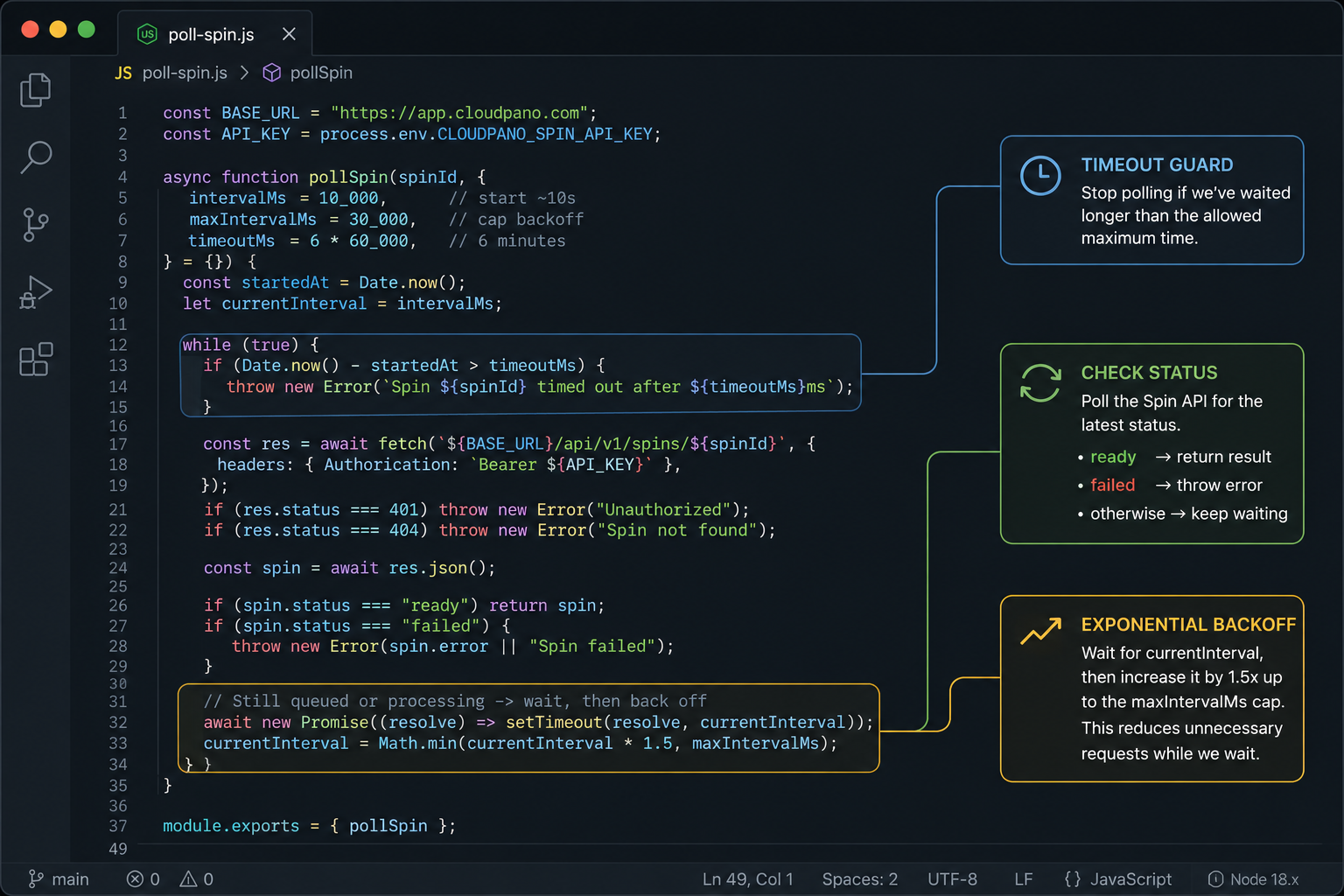The image size is (1344, 896).
Task: Click the CHECK STATUS heading
Action: pyautogui.click(x=1149, y=373)
